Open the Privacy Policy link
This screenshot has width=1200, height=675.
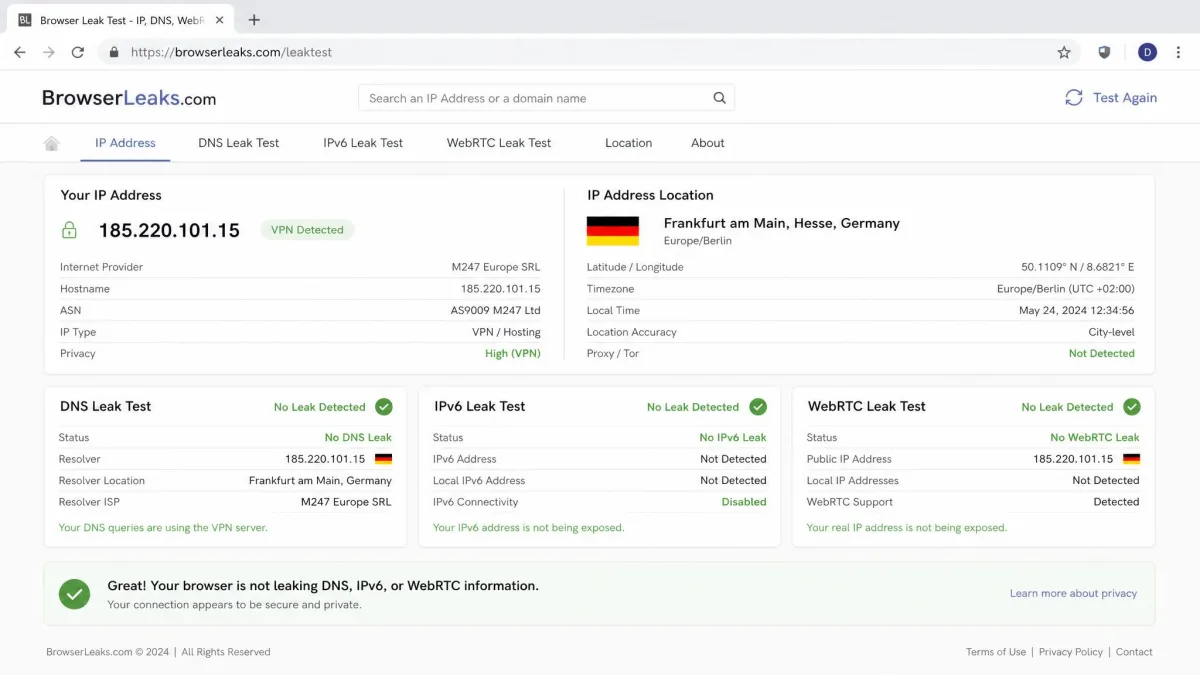[x=1071, y=652]
